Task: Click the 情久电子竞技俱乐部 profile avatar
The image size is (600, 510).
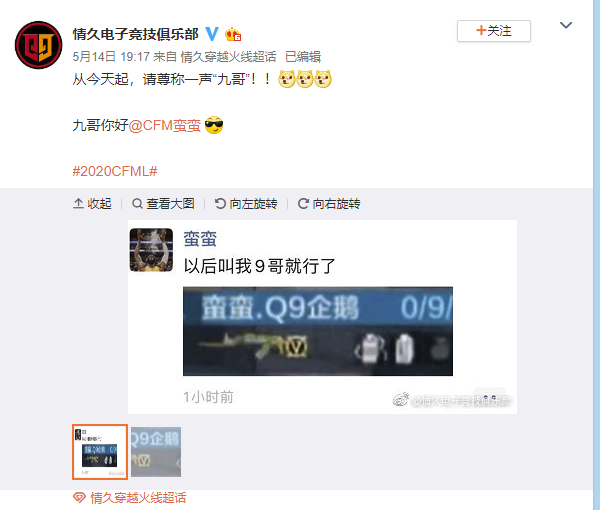Action: click(x=38, y=45)
